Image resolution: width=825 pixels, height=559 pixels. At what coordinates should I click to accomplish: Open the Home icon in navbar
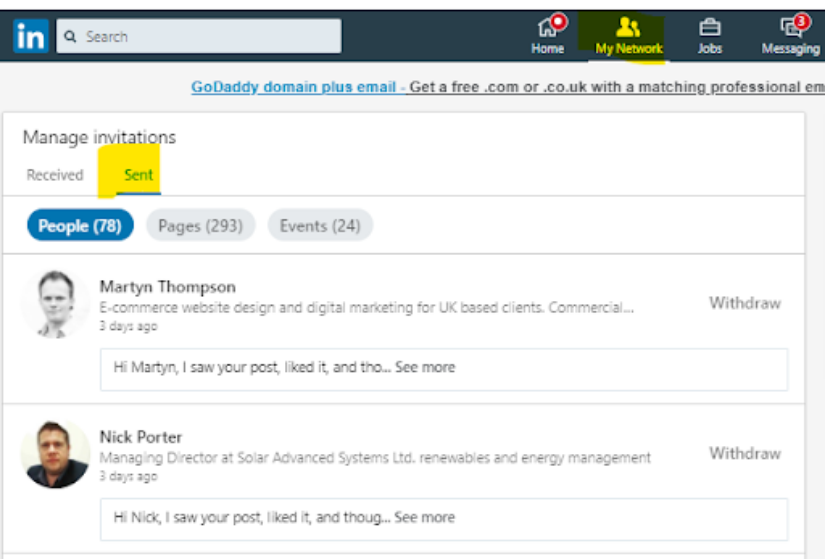548,27
